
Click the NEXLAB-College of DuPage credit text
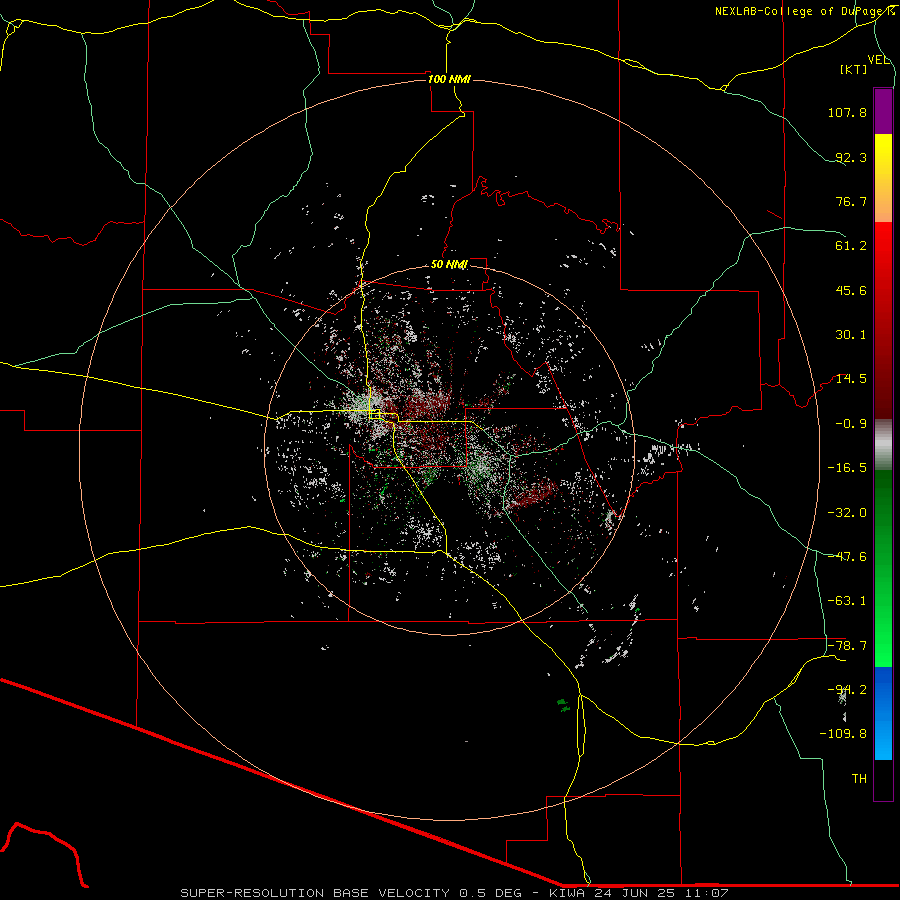[803, 11]
